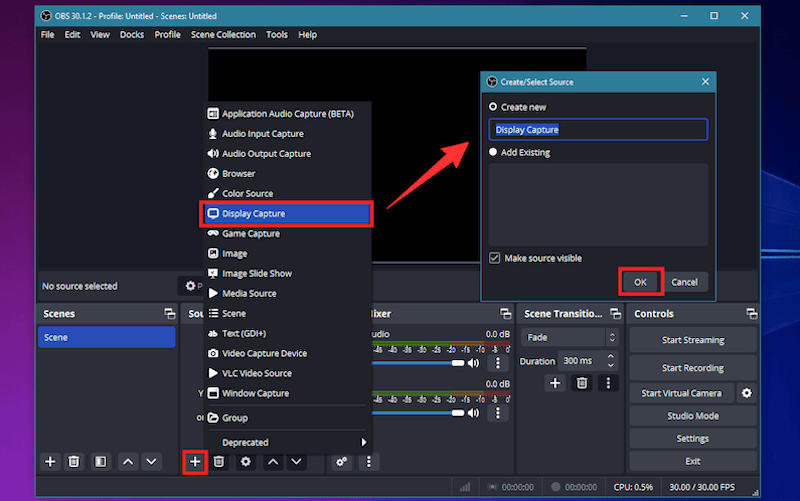This screenshot has height=501, width=800.
Task: Pop out the Scenes dock
Action: tap(169, 313)
